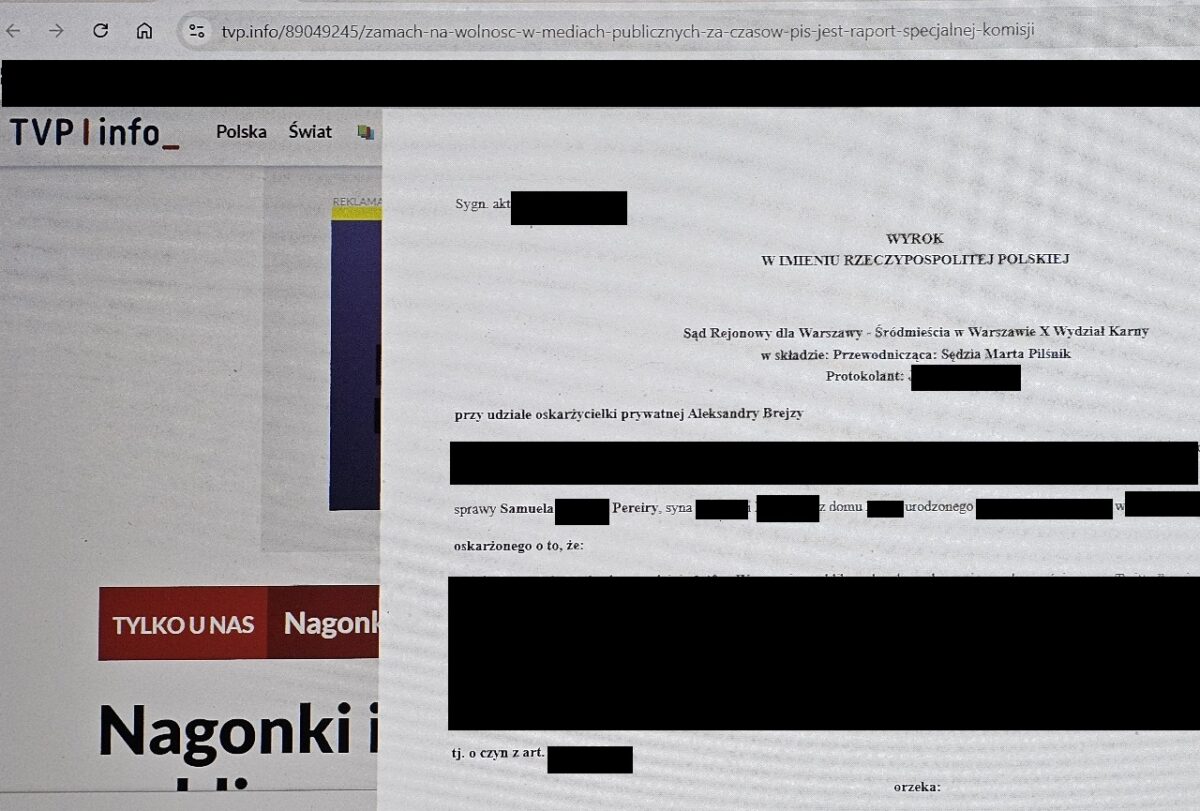The image size is (1200, 811).
Task: Go to the browser home page icon
Action: pyautogui.click(x=144, y=30)
